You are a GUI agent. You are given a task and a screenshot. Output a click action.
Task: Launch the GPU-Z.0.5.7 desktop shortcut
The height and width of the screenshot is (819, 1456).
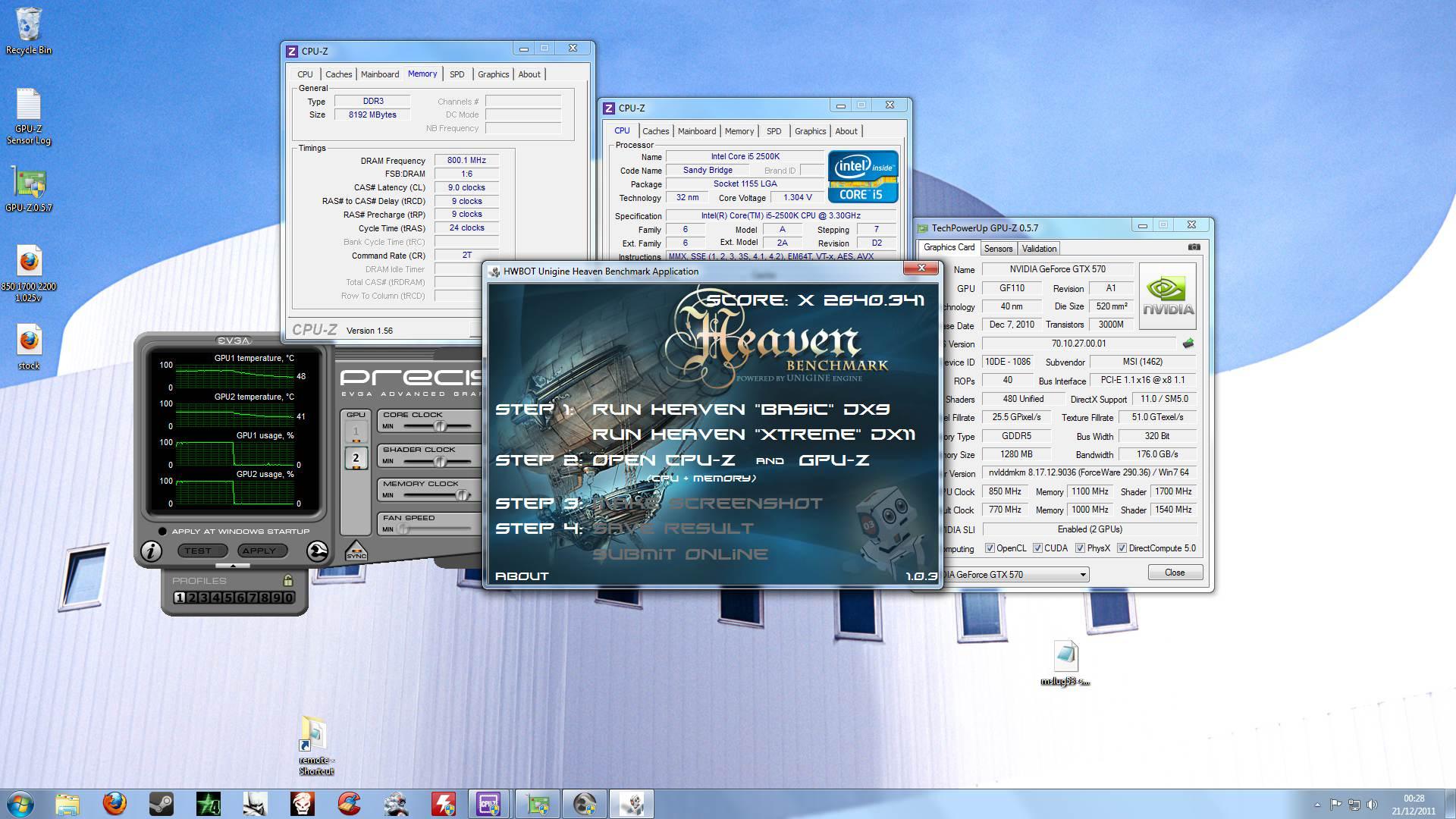[29, 189]
